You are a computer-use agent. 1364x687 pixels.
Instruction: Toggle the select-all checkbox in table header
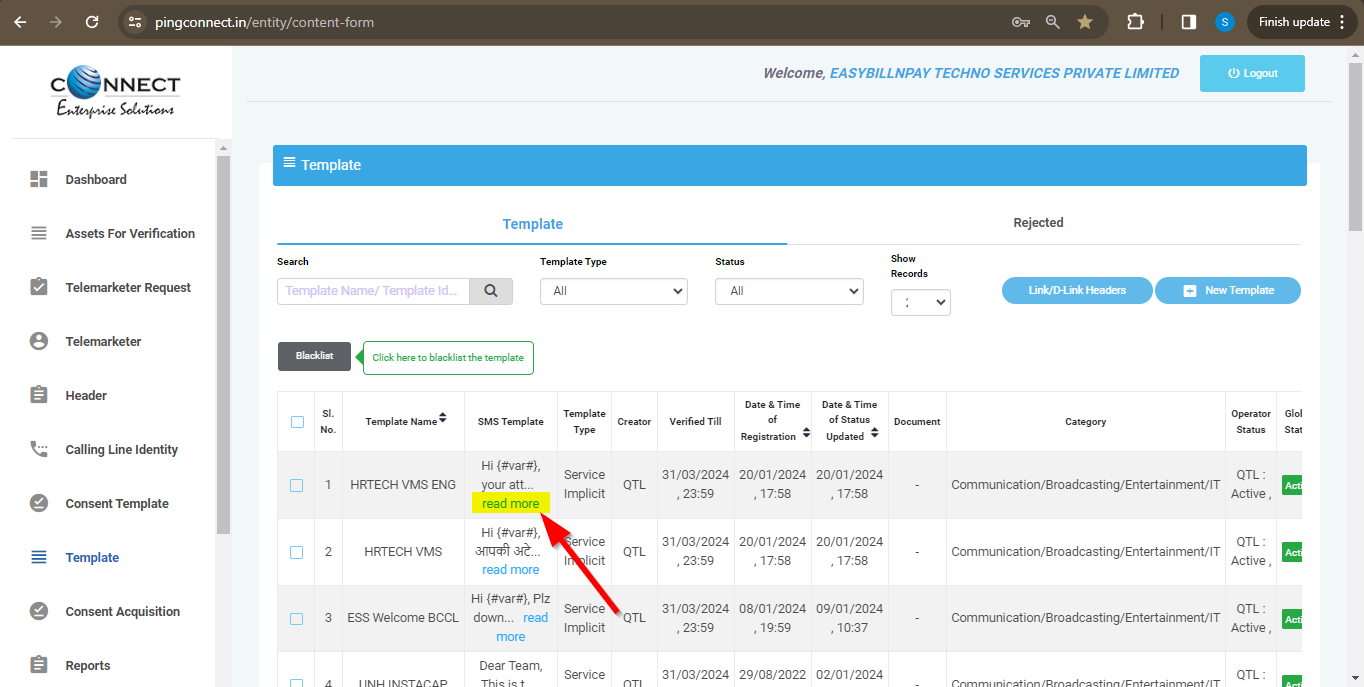297,422
